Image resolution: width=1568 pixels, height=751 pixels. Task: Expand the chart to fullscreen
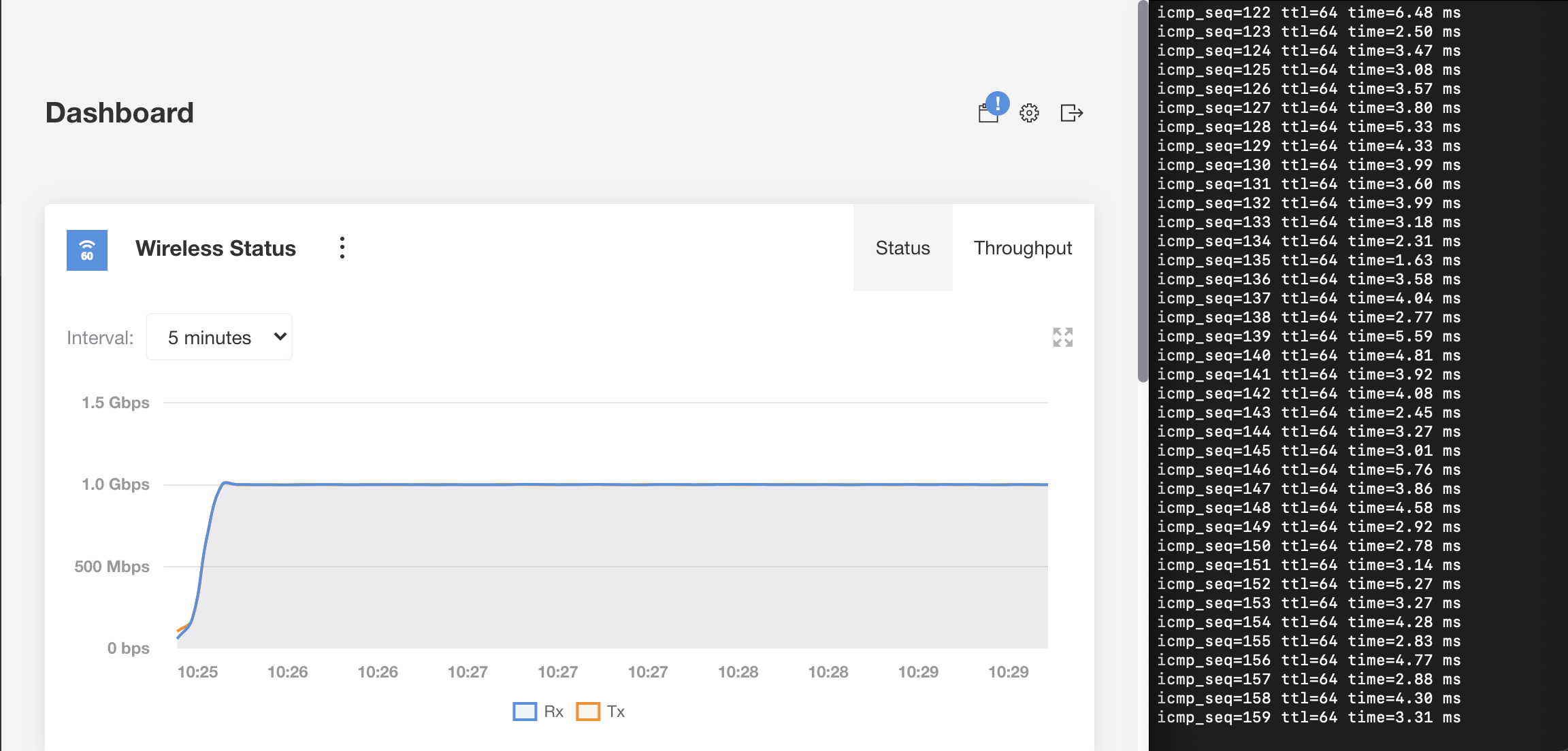(1062, 337)
